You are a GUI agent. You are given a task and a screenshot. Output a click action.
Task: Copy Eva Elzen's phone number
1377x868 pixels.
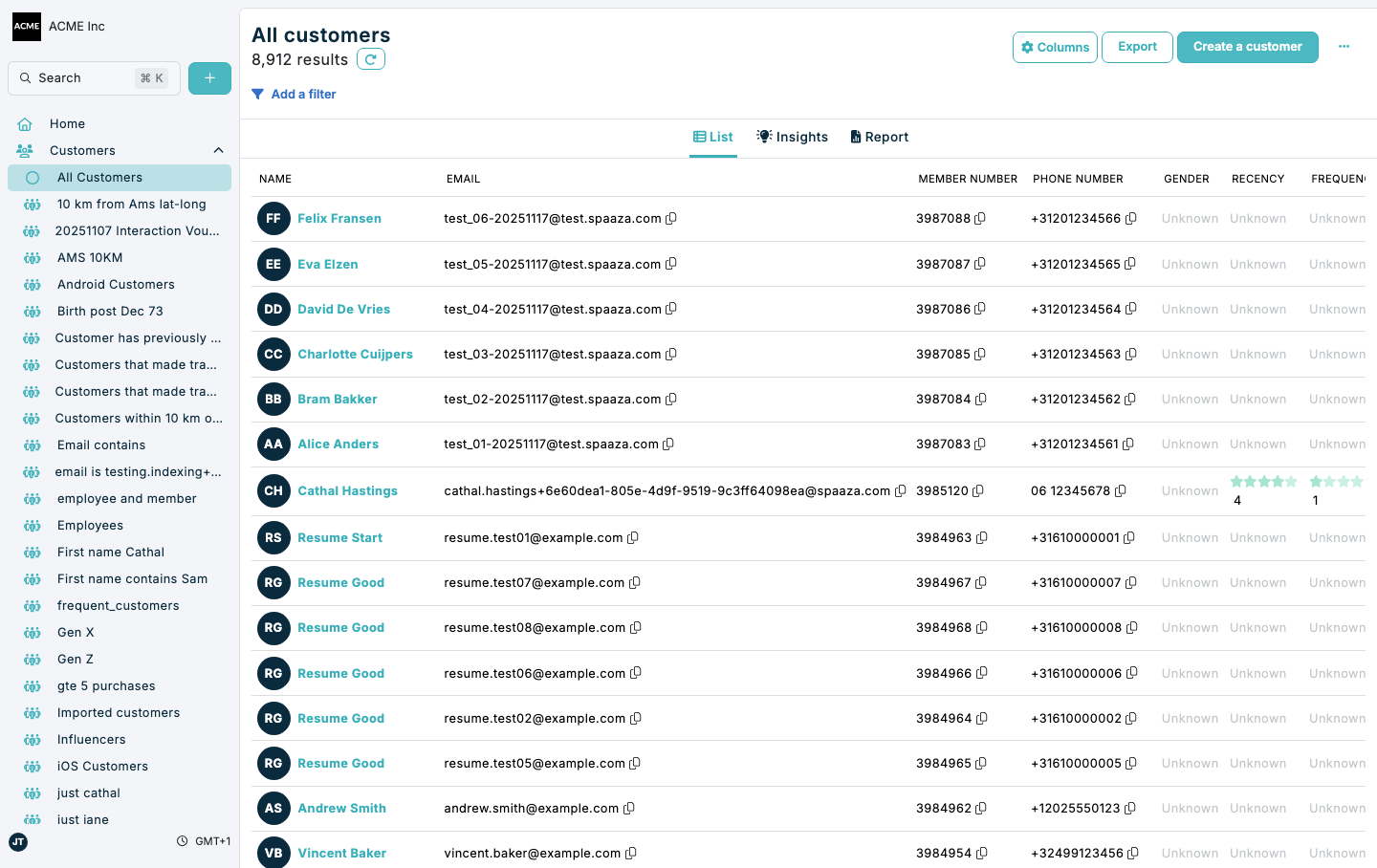[1132, 264]
